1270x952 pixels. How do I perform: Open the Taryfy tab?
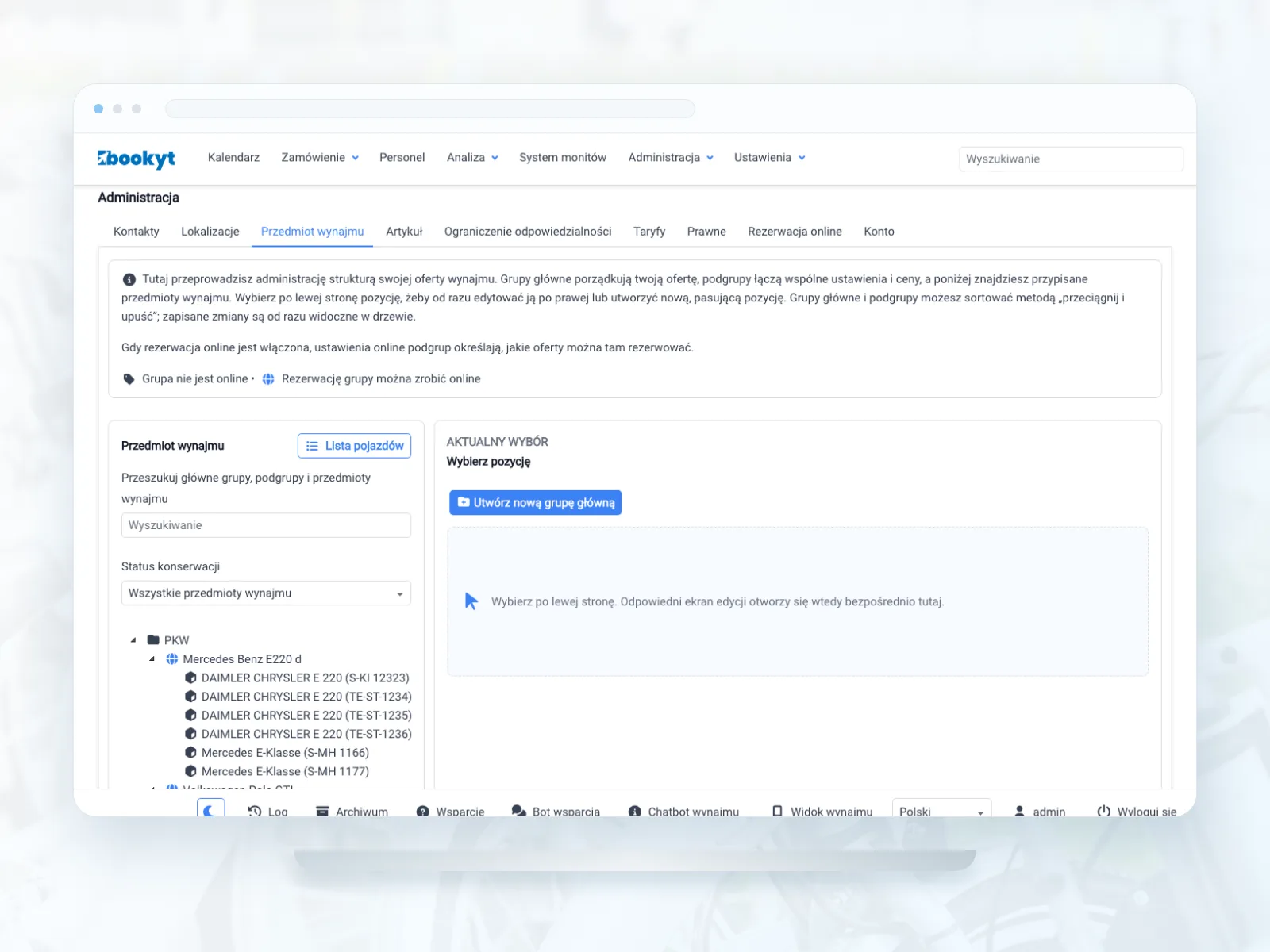649,232
